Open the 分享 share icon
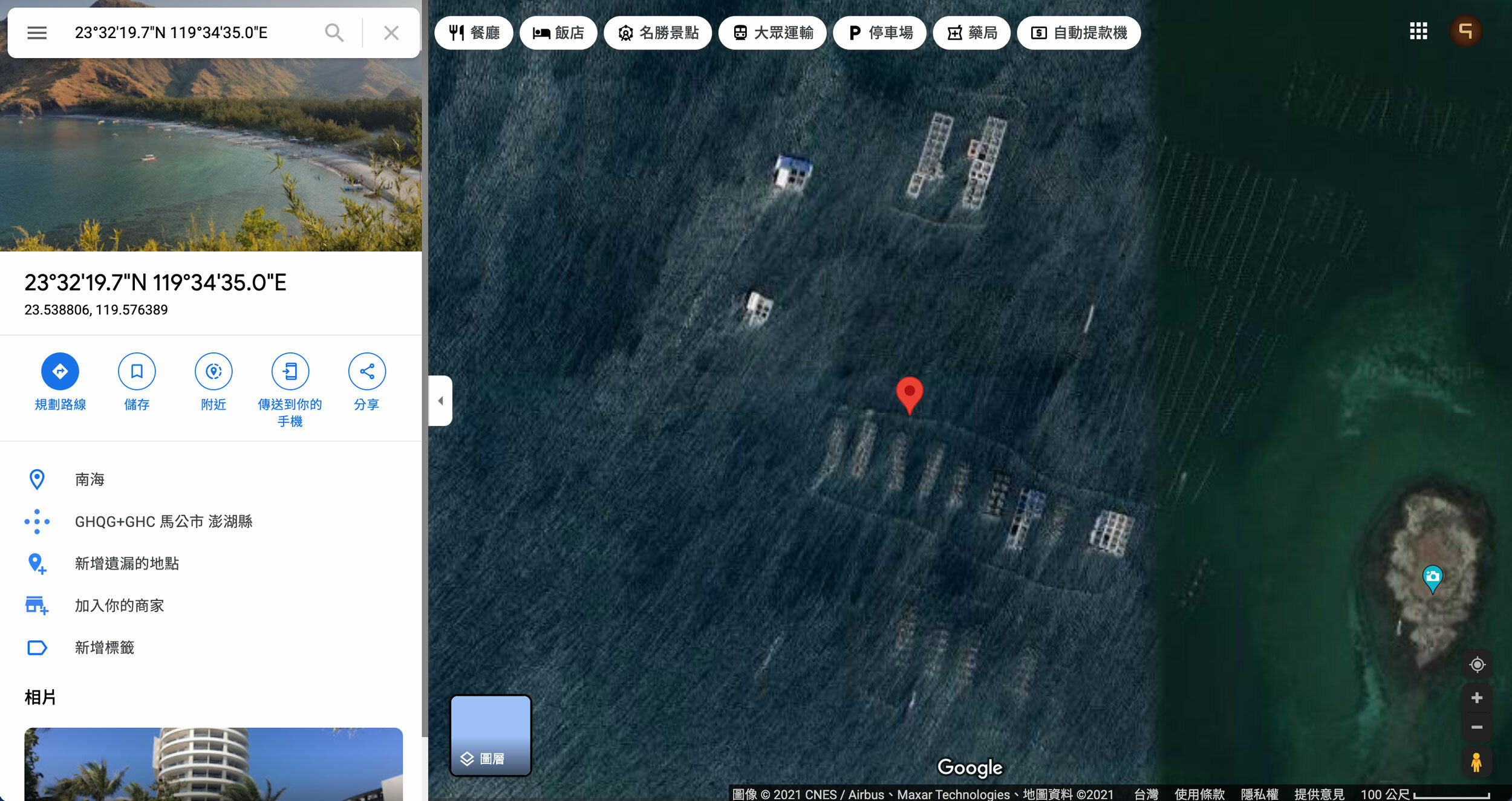 (x=367, y=371)
